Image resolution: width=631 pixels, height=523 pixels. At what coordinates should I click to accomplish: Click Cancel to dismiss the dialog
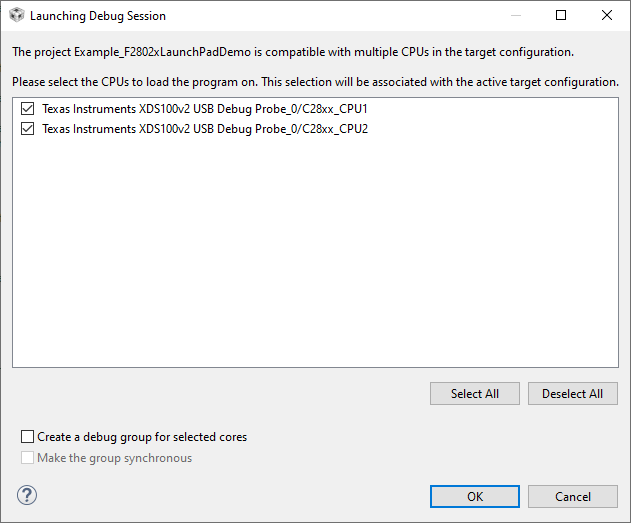pos(573,496)
